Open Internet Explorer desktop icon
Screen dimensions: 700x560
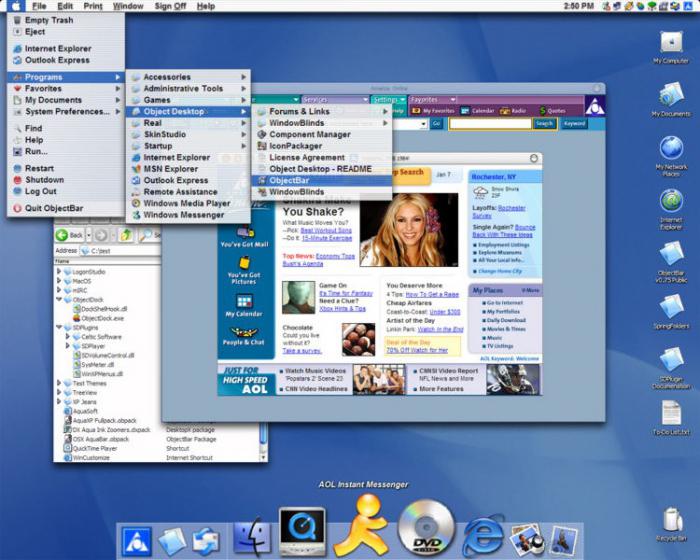pyautogui.click(x=671, y=209)
